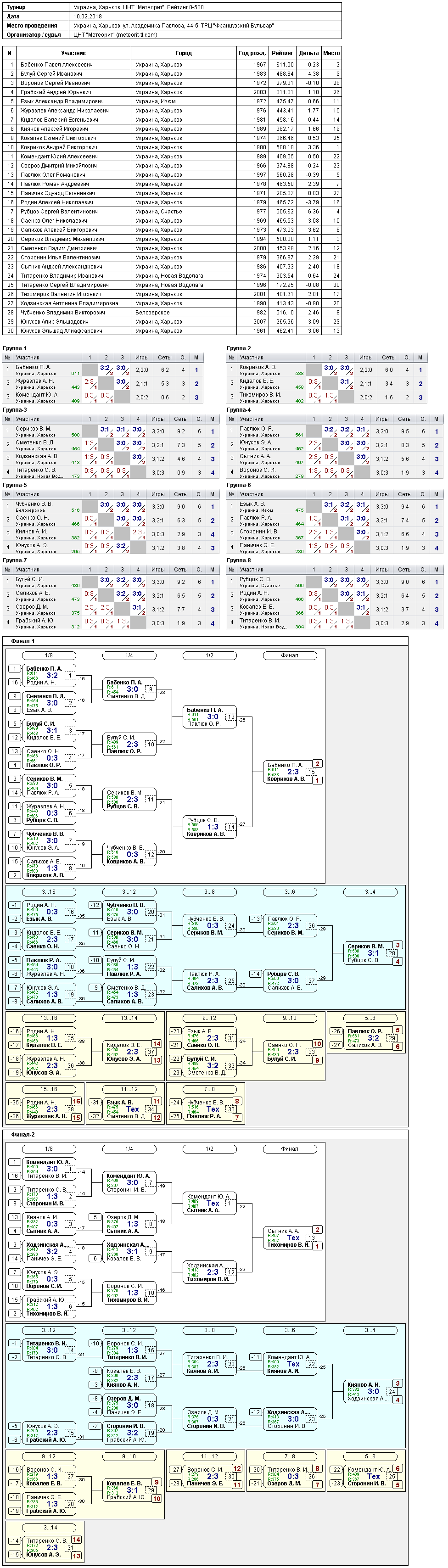Click the Год рожд. column header

tap(252, 53)
